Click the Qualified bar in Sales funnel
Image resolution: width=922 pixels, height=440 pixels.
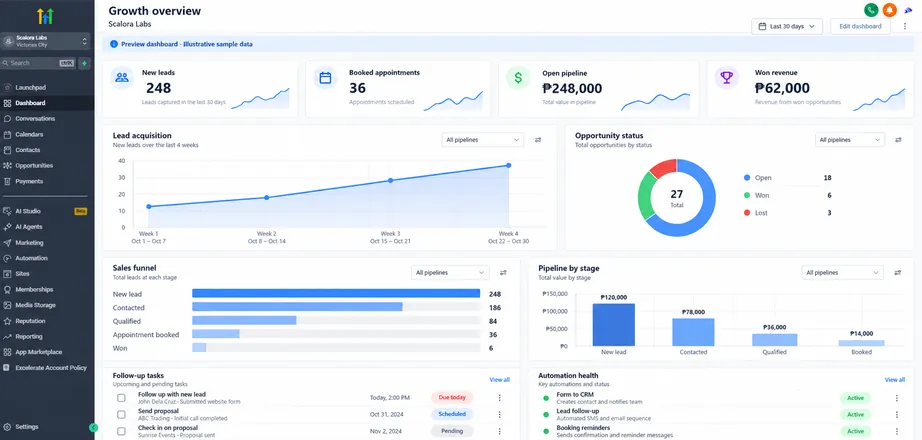pos(244,321)
